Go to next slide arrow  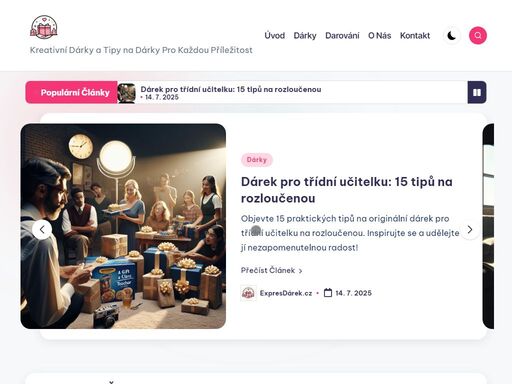click(x=470, y=230)
